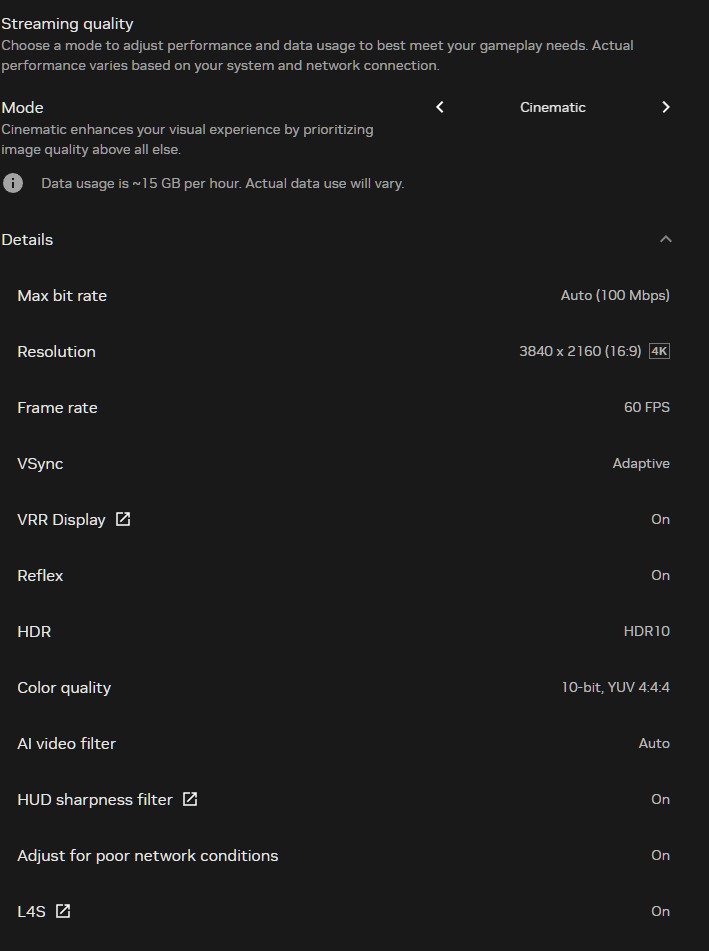Select the Cinematic mode label
The height and width of the screenshot is (951, 709).
(x=553, y=107)
